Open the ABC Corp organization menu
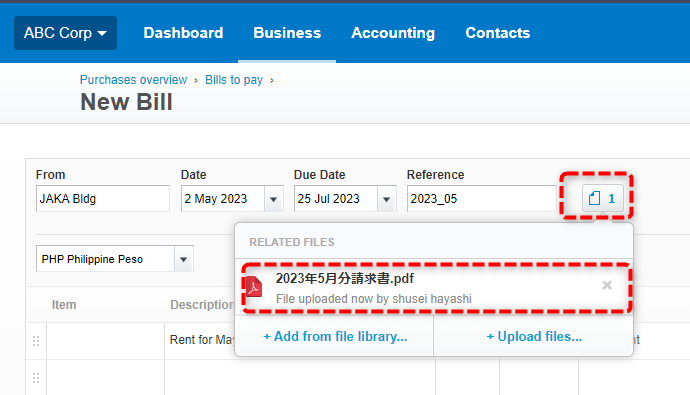 click(x=66, y=33)
